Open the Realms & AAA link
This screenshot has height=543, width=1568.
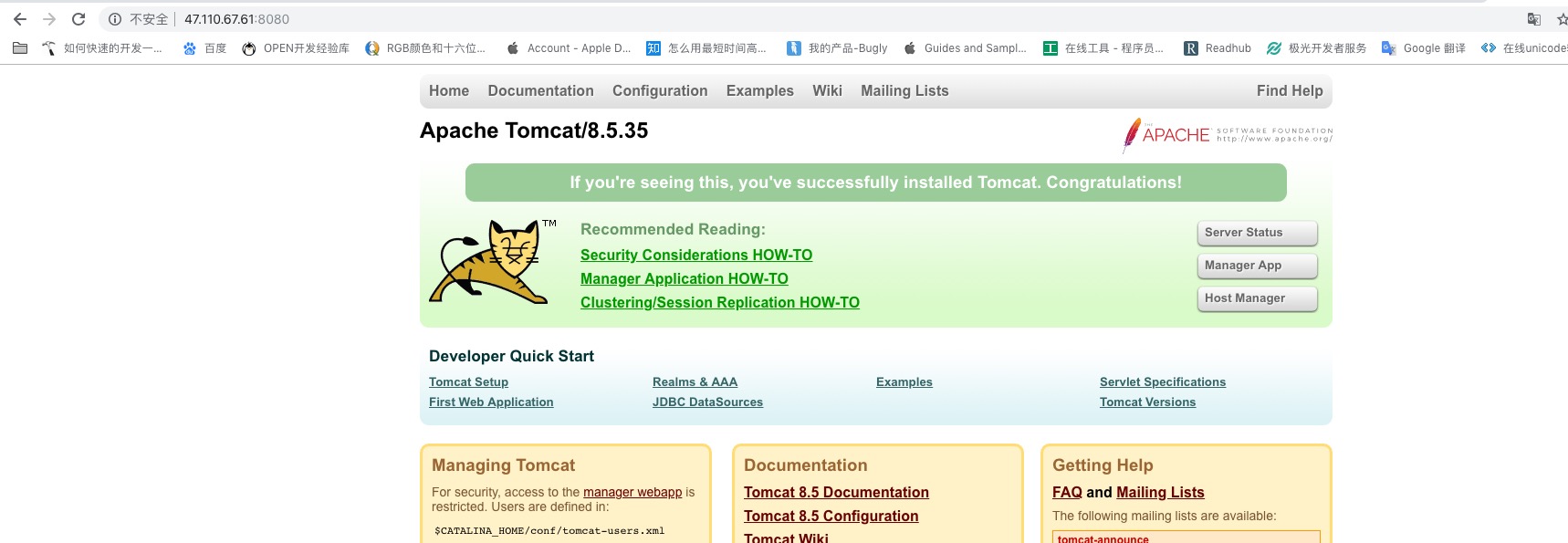tap(695, 382)
